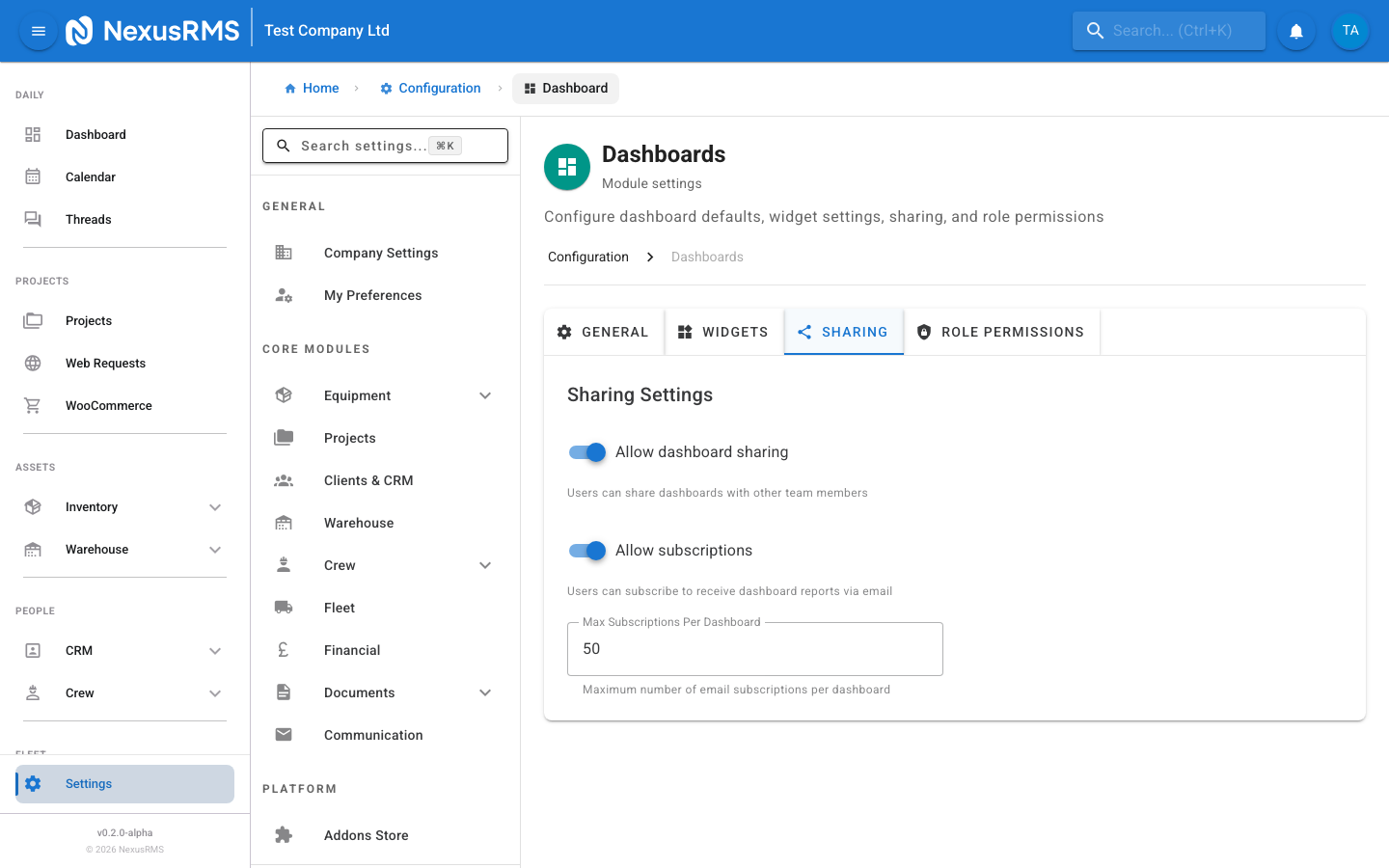Open Company Settings
1389x868 pixels.
380,252
